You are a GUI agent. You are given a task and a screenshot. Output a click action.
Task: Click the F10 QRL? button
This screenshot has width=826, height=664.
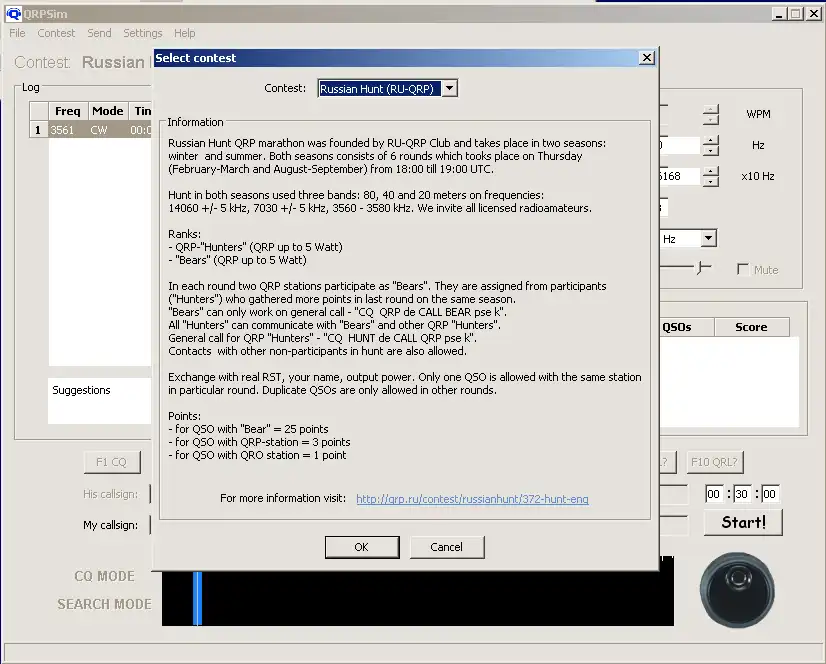[x=715, y=462]
